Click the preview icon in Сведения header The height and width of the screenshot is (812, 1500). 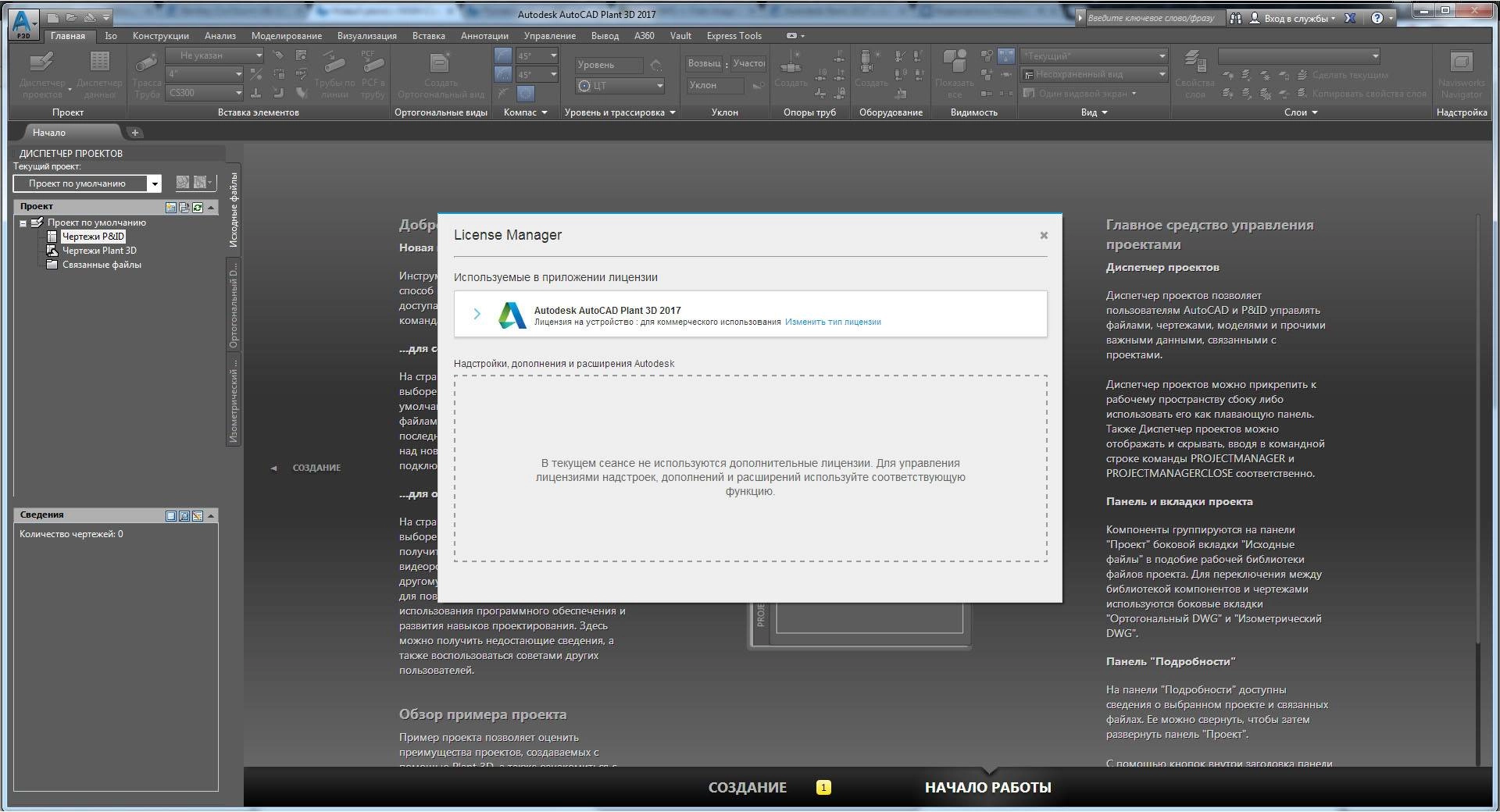pos(184,515)
